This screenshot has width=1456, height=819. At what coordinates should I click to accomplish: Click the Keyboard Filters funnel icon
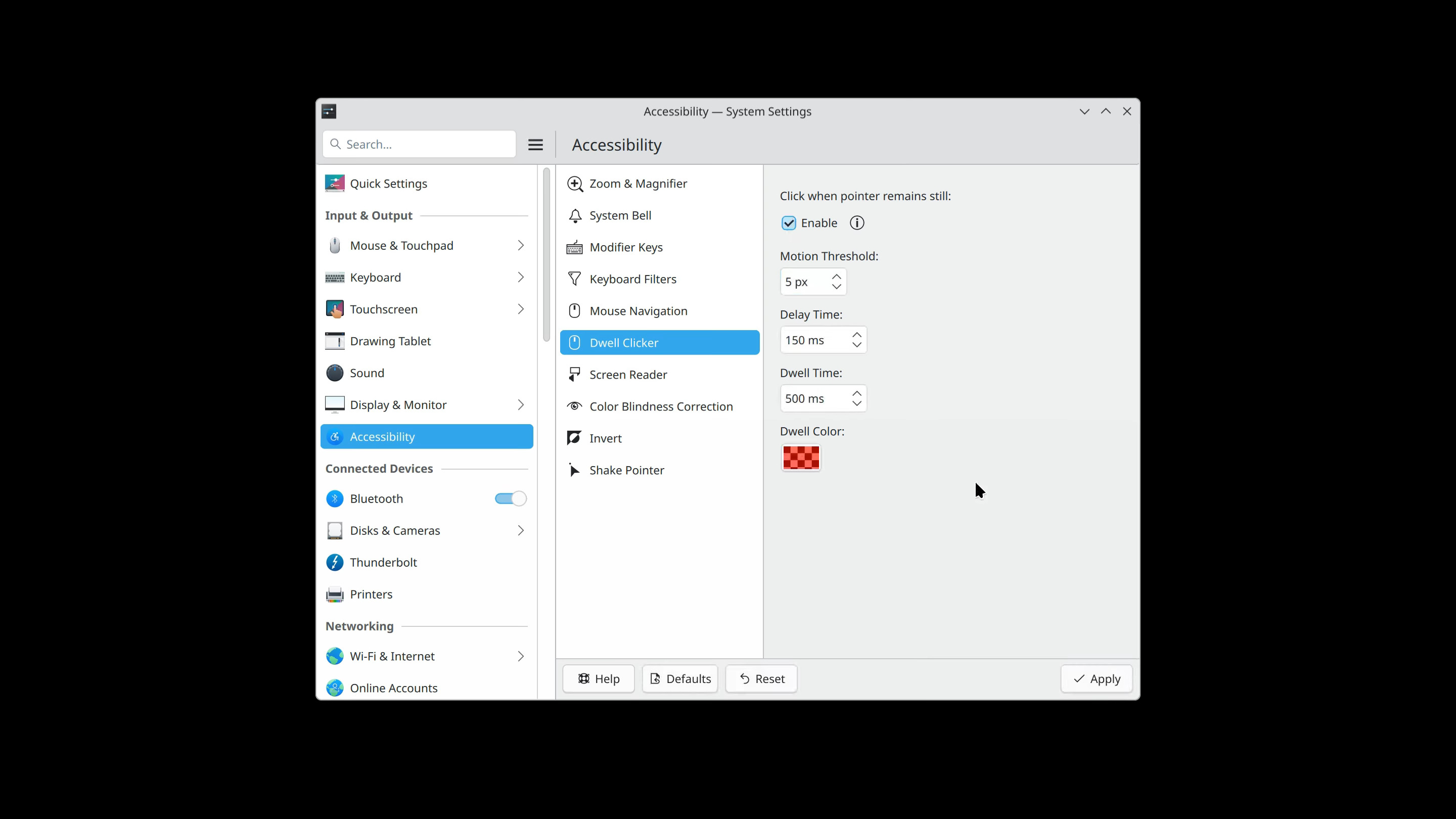pos(574,279)
